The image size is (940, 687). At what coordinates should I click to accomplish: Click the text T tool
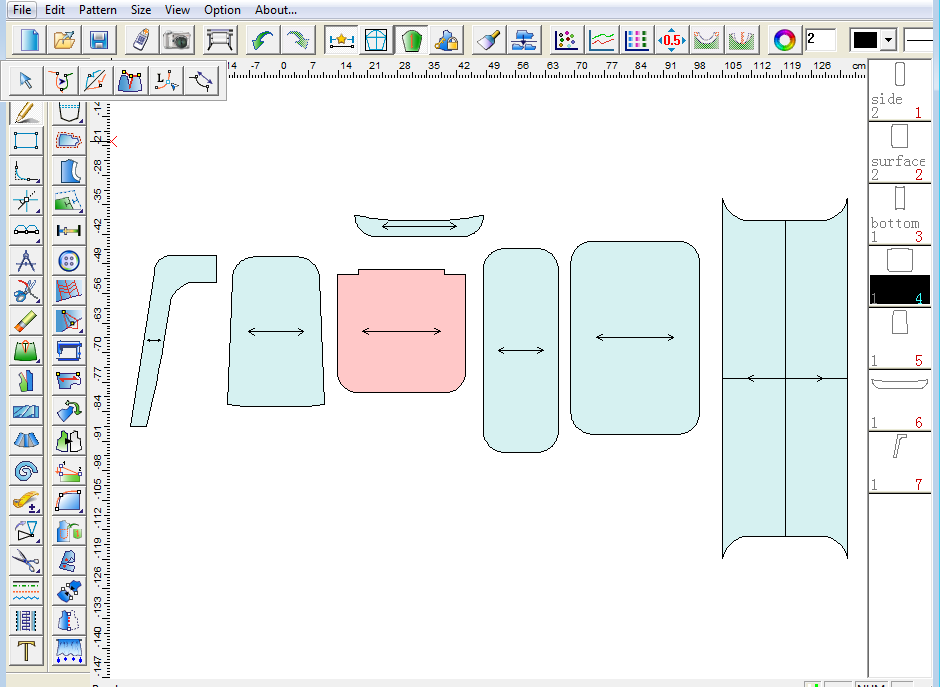[x=26, y=651]
